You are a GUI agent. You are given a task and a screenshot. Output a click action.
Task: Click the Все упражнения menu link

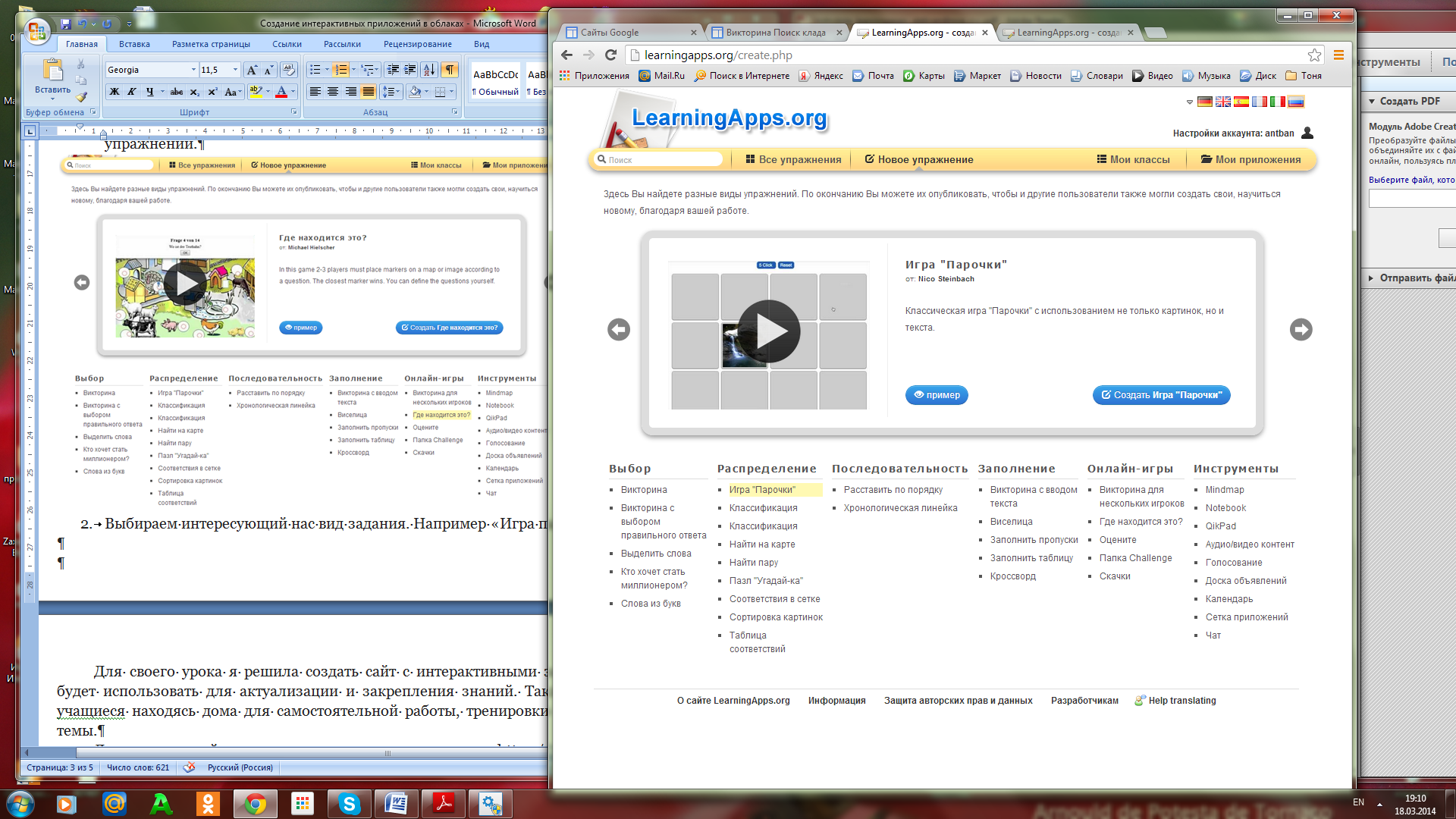tap(793, 159)
